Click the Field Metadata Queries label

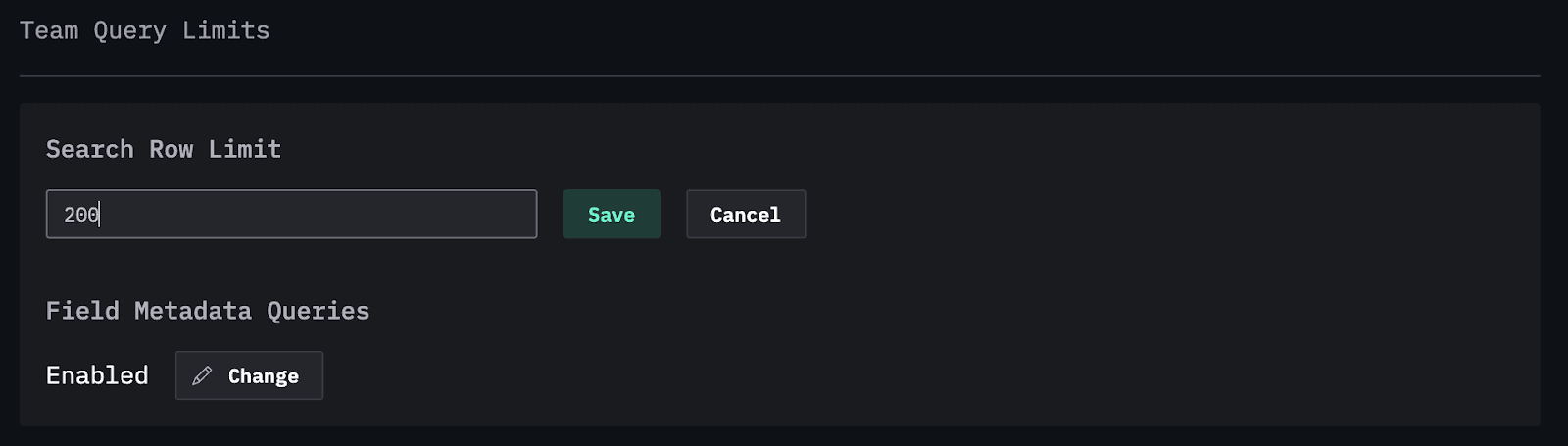pos(208,312)
